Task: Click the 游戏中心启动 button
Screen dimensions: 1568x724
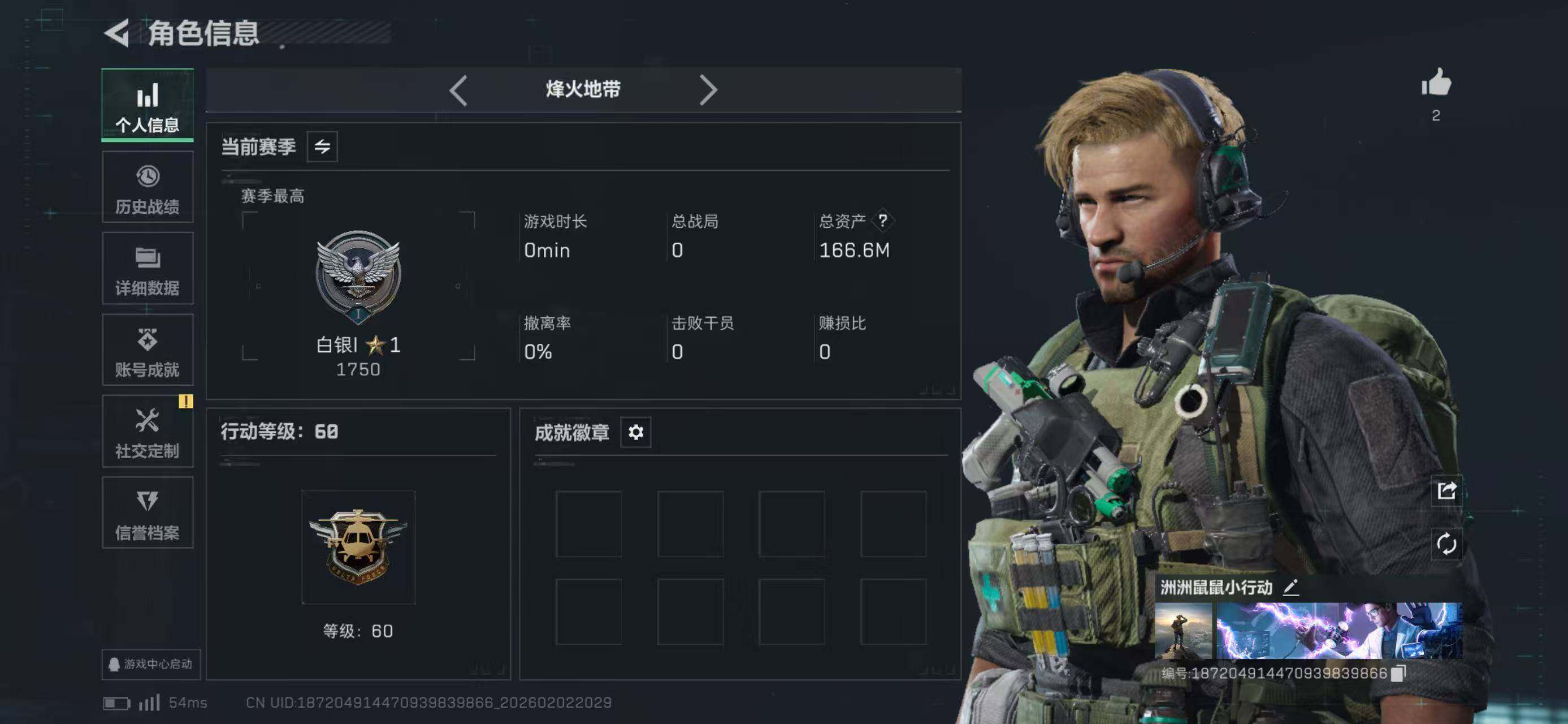Action: tap(151, 664)
